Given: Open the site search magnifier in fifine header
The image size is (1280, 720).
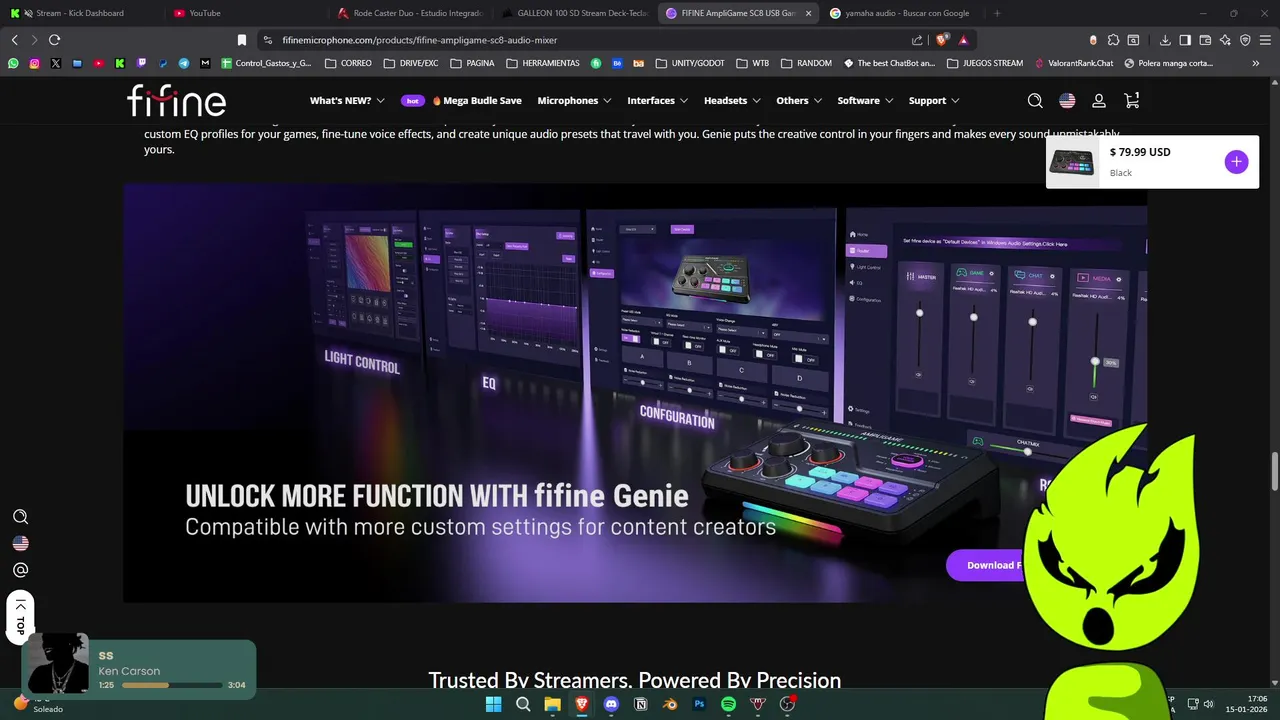Looking at the screenshot, I should point(1035,101).
